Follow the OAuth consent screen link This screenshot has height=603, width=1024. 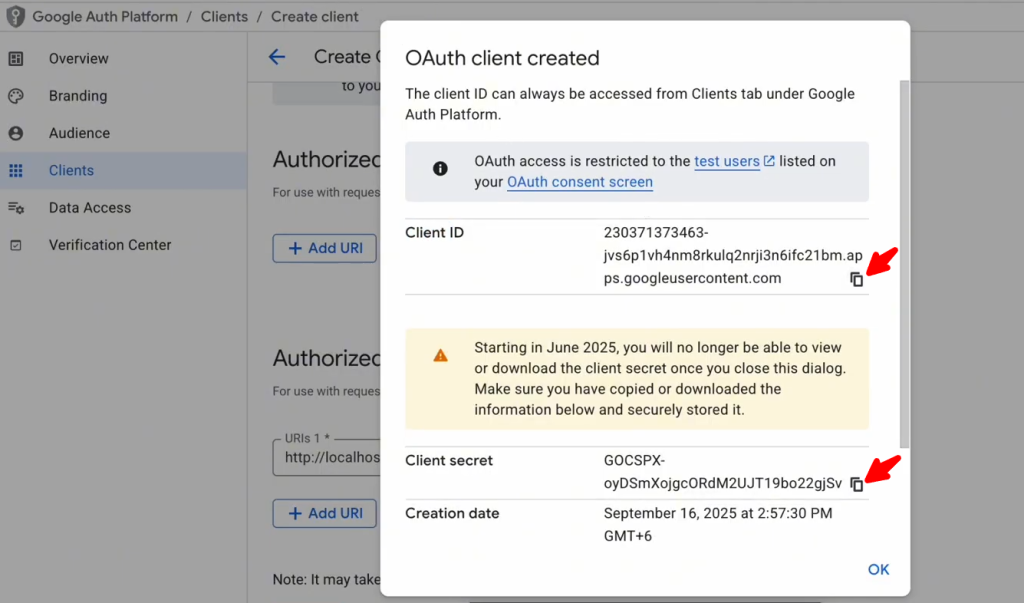(x=579, y=182)
